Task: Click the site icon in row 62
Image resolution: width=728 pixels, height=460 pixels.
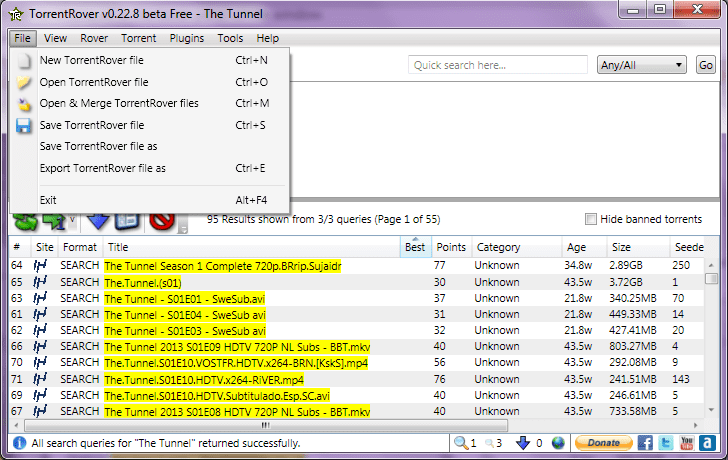Action: pyautogui.click(x=40, y=330)
